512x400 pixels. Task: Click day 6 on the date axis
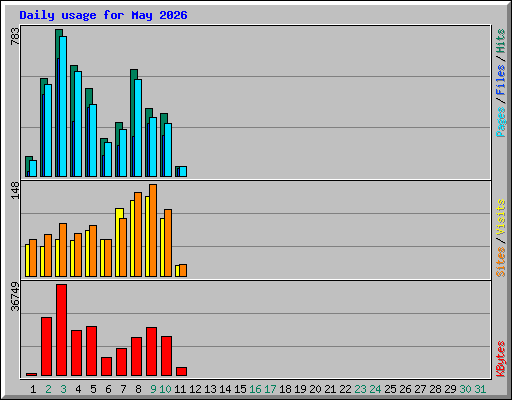(x=108, y=389)
